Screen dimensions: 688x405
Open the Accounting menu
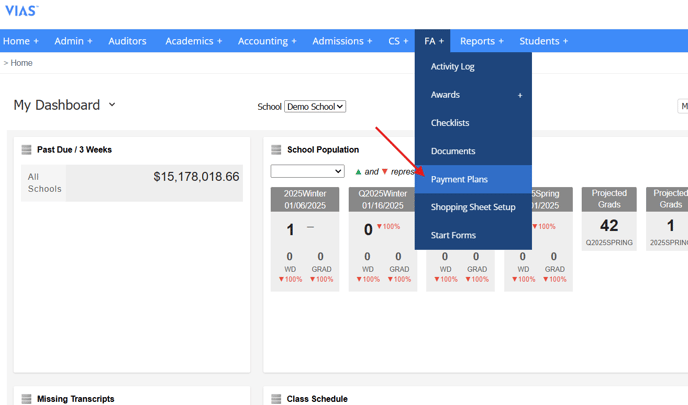click(x=267, y=41)
